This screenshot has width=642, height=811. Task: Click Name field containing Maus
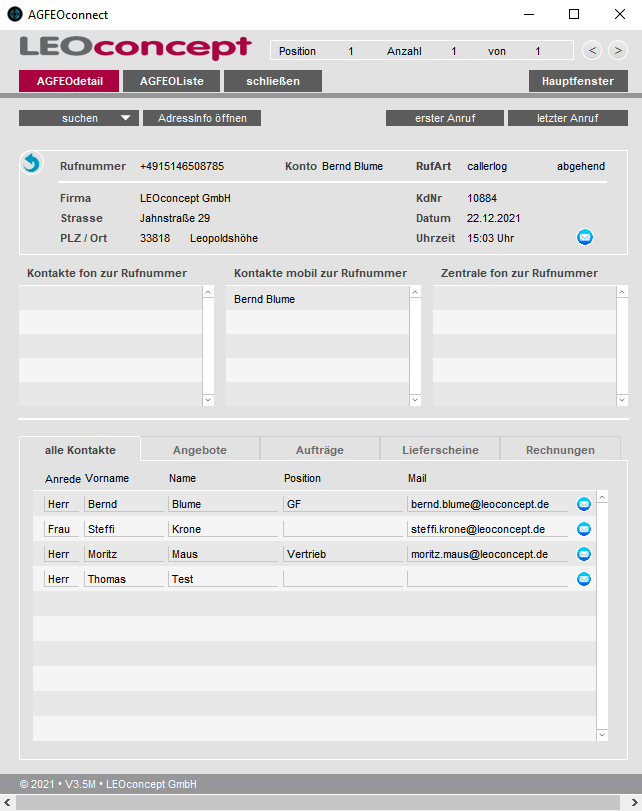(223, 554)
